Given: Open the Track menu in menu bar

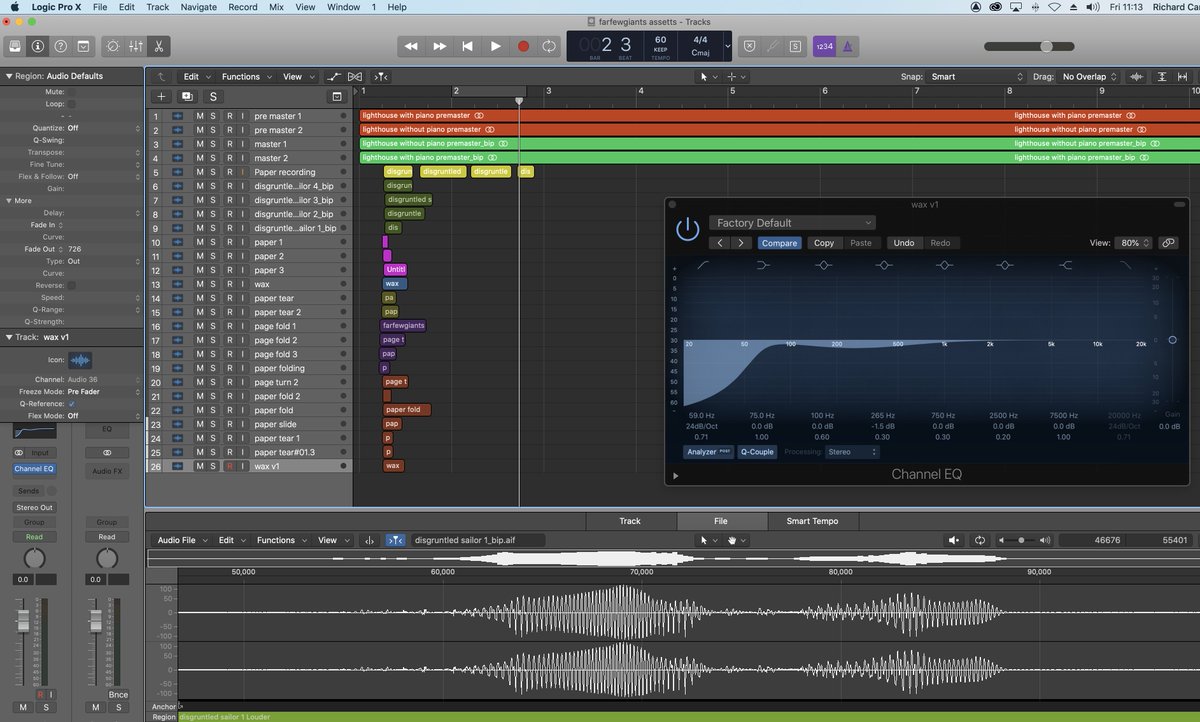Looking at the screenshot, I should coord(158,7).
